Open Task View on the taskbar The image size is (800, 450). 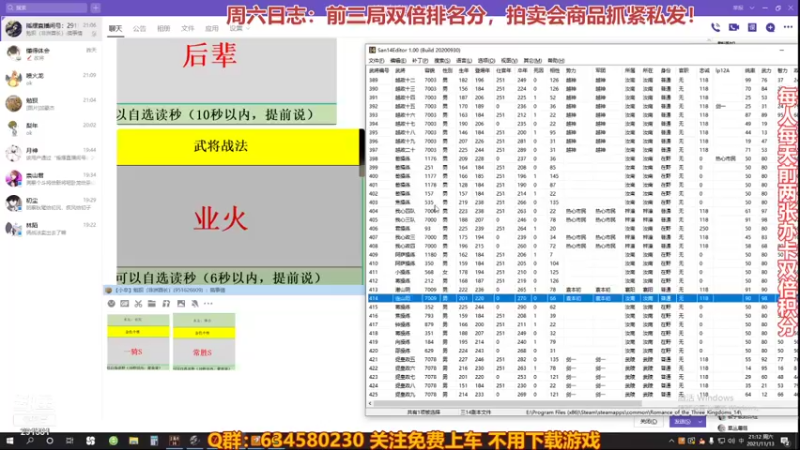click(69, 441)
